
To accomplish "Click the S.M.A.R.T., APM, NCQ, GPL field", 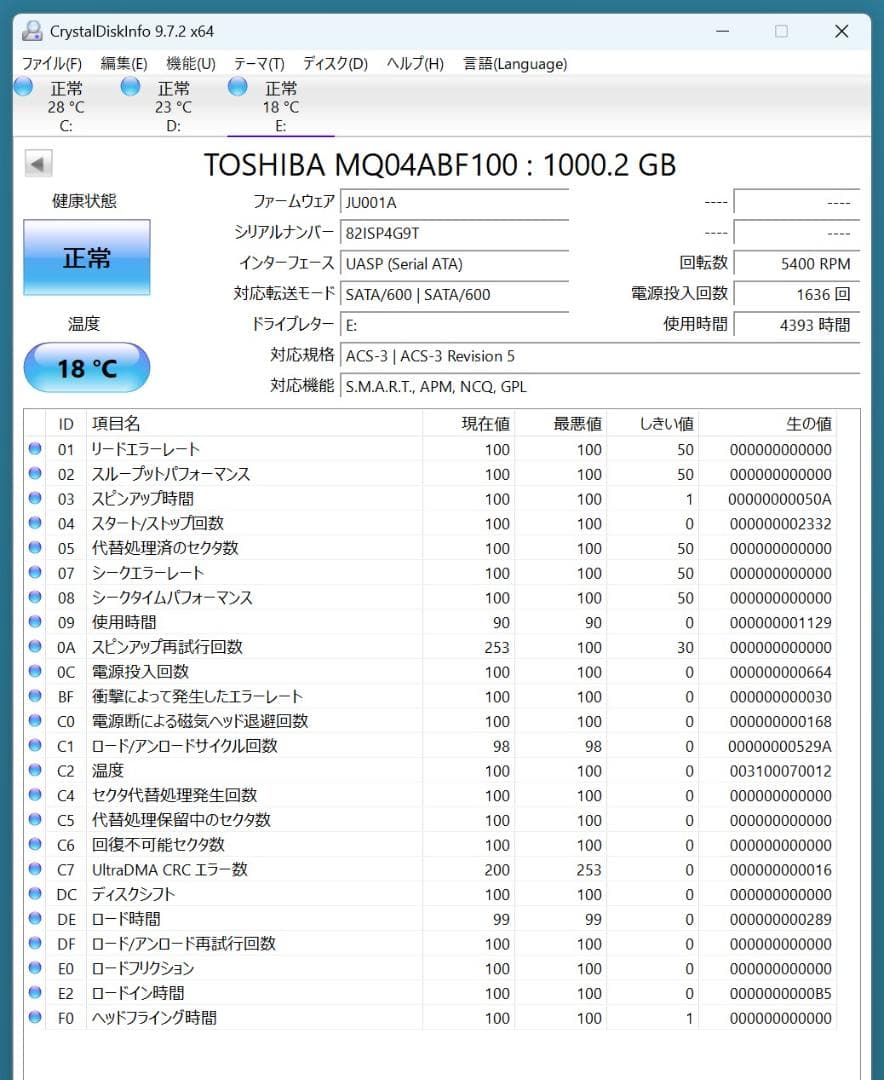I will 600,386.
